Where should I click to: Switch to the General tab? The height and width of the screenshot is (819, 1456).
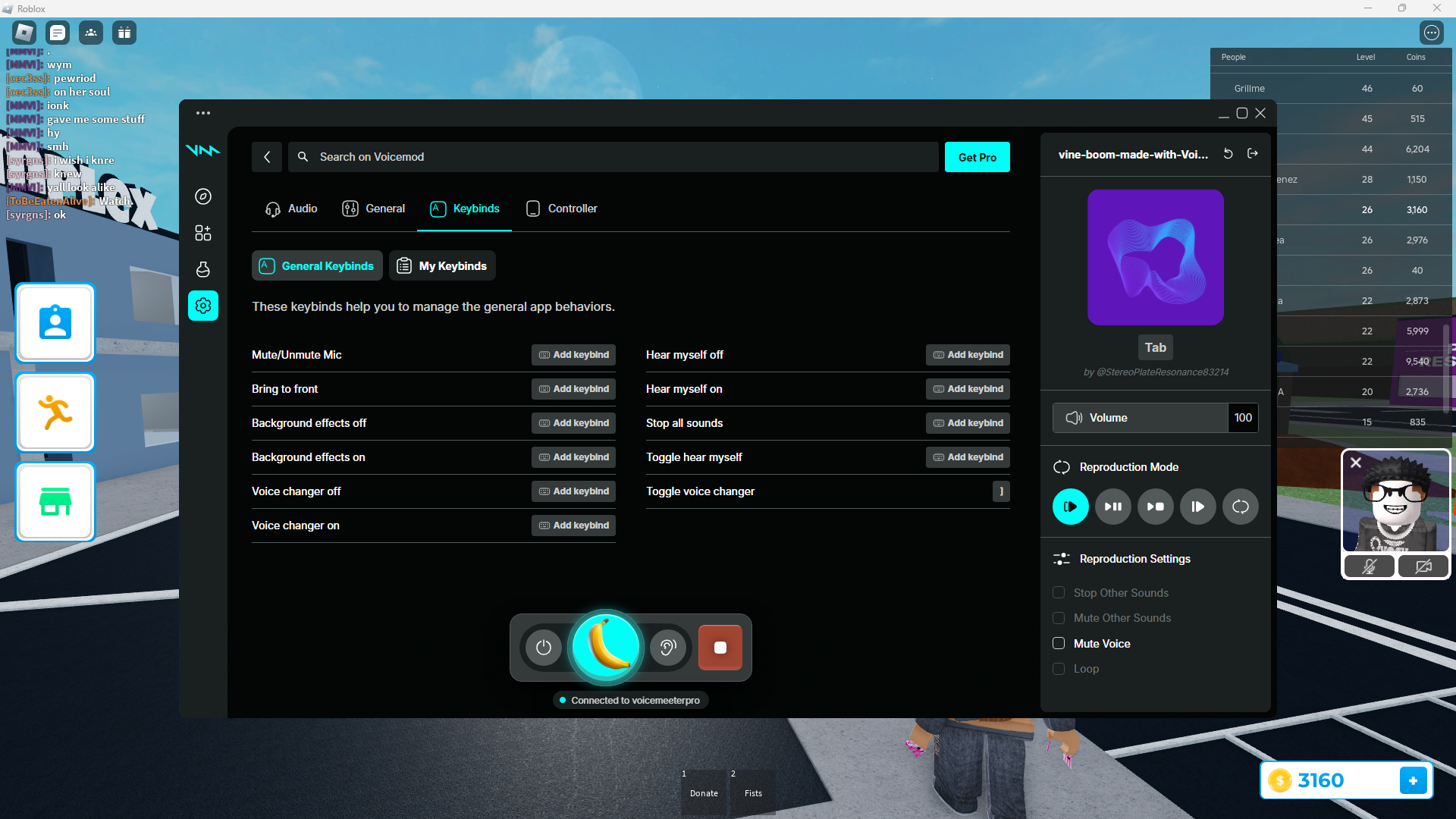click(374, 209)
